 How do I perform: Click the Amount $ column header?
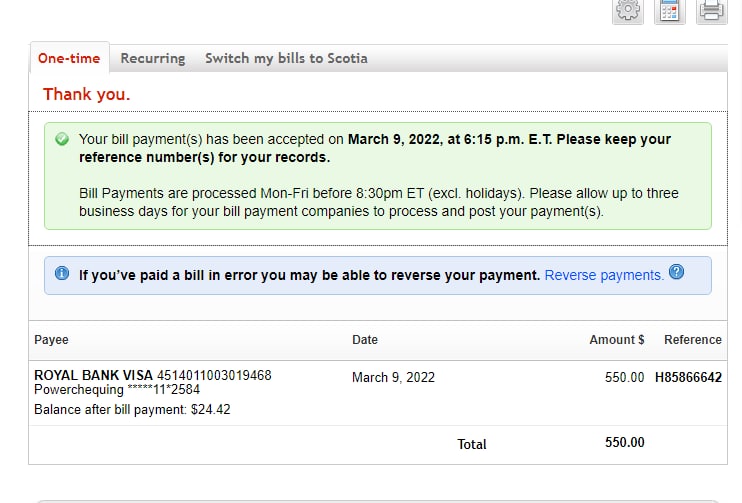point(617,340)
